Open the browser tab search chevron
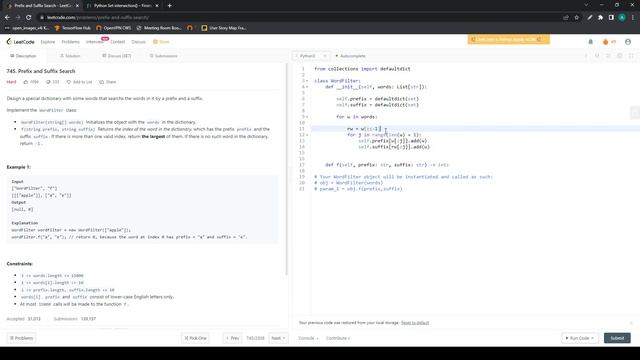Image resolution: width=640 pixels, height=360 pixels. 586,5
